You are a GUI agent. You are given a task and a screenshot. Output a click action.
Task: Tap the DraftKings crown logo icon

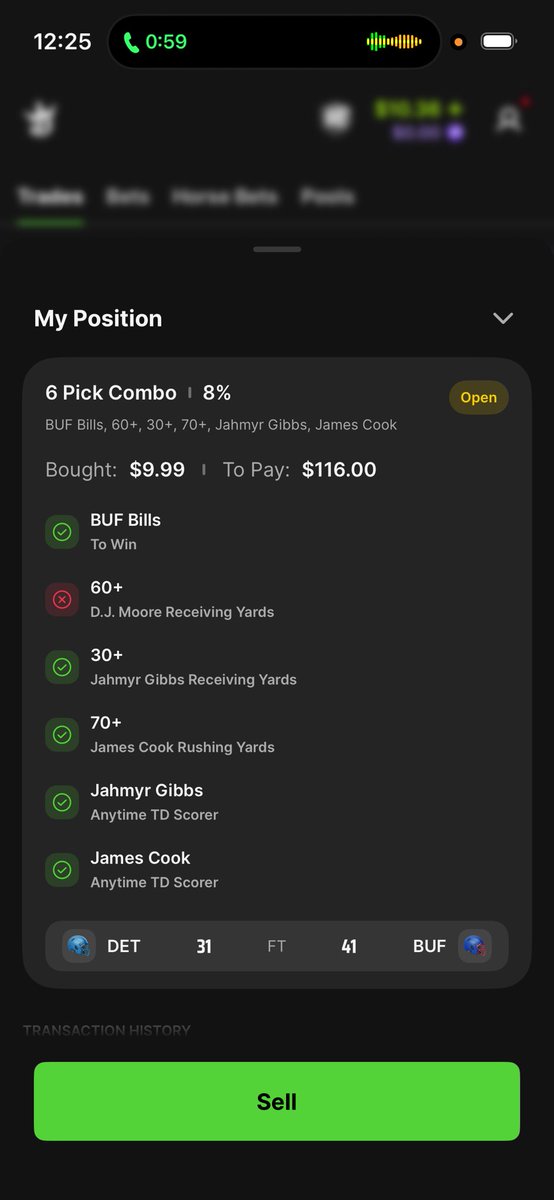pos(42,119)
